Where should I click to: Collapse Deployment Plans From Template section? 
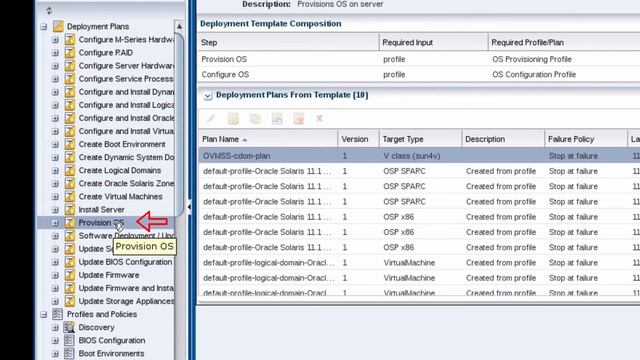point(208,96)
